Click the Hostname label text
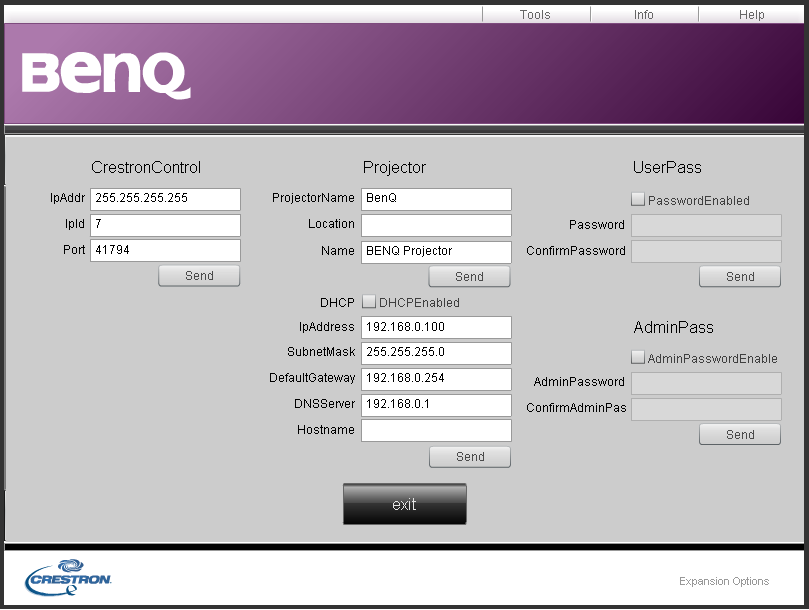The image size is (809, 610). 326,429
